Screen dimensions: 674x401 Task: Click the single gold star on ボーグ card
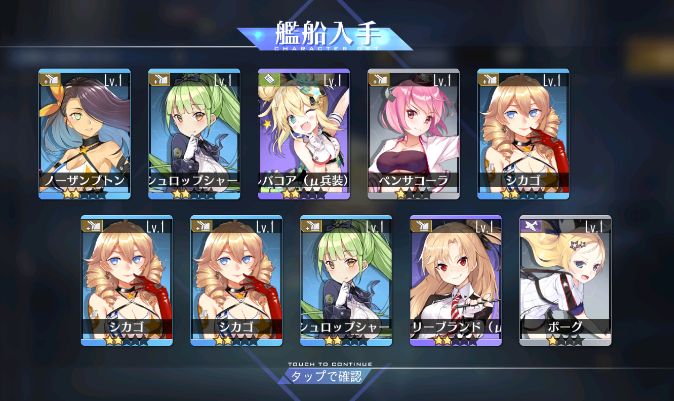pyautogui.click(x=552, y=341)
